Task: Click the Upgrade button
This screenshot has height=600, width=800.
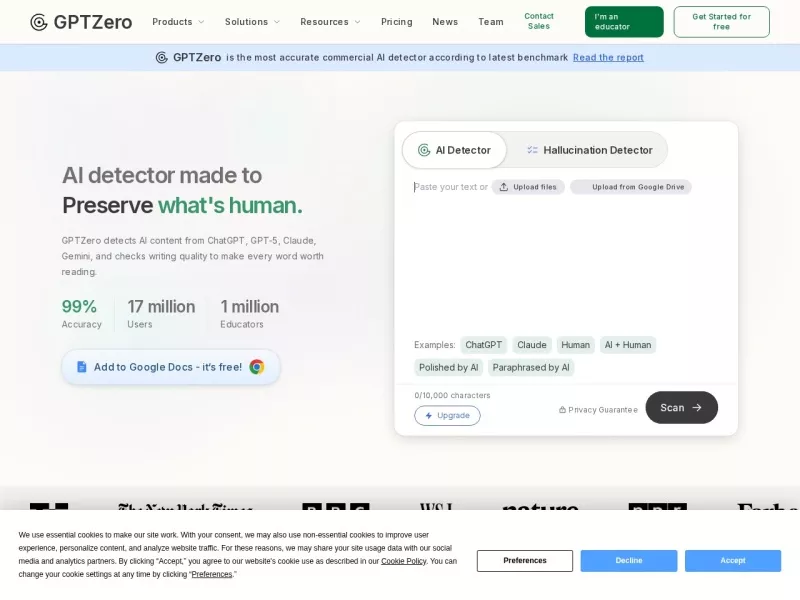Action: [447, 416]
